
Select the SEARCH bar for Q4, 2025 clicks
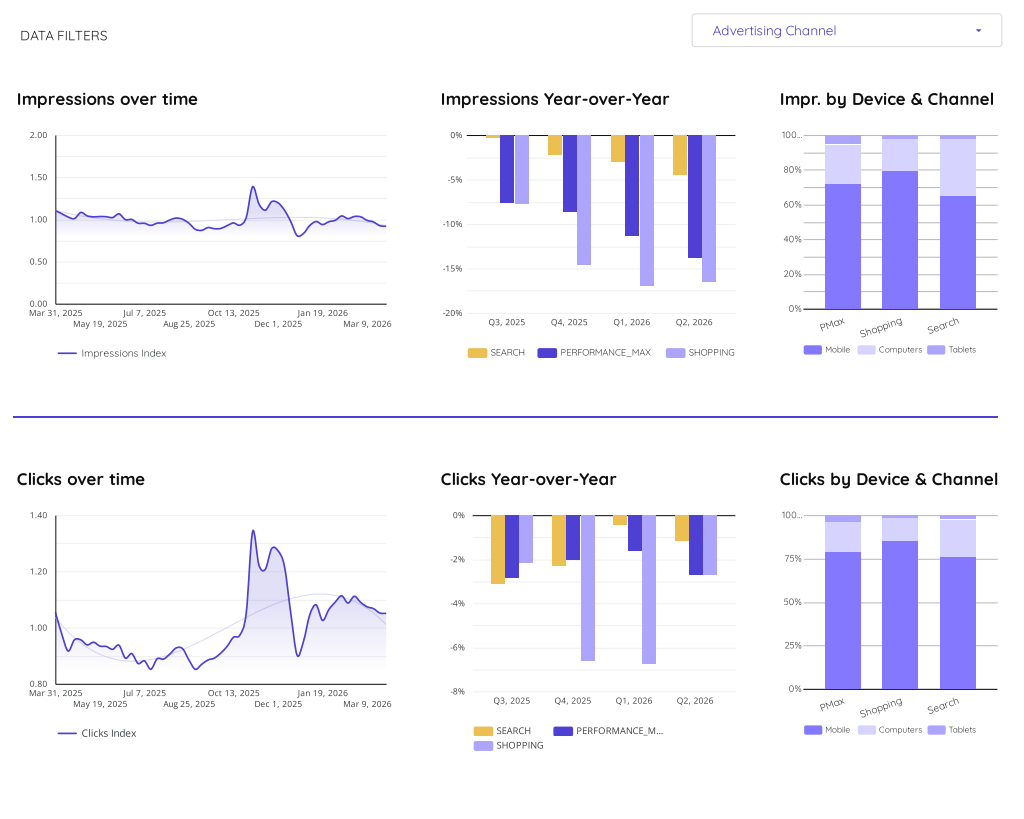(x=559, y=540)
